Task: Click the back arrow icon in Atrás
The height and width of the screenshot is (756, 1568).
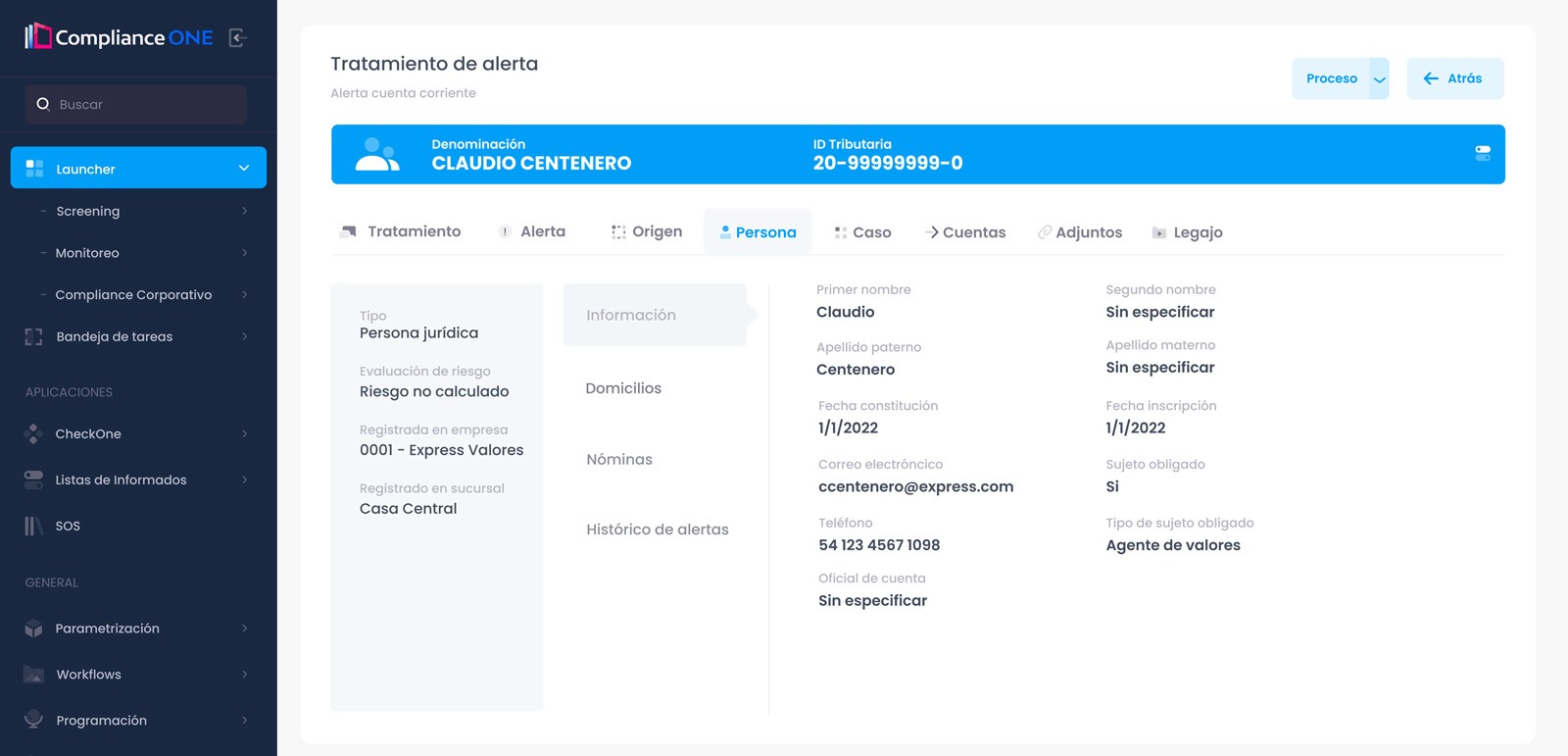Action: click(x=1431, y=78)
